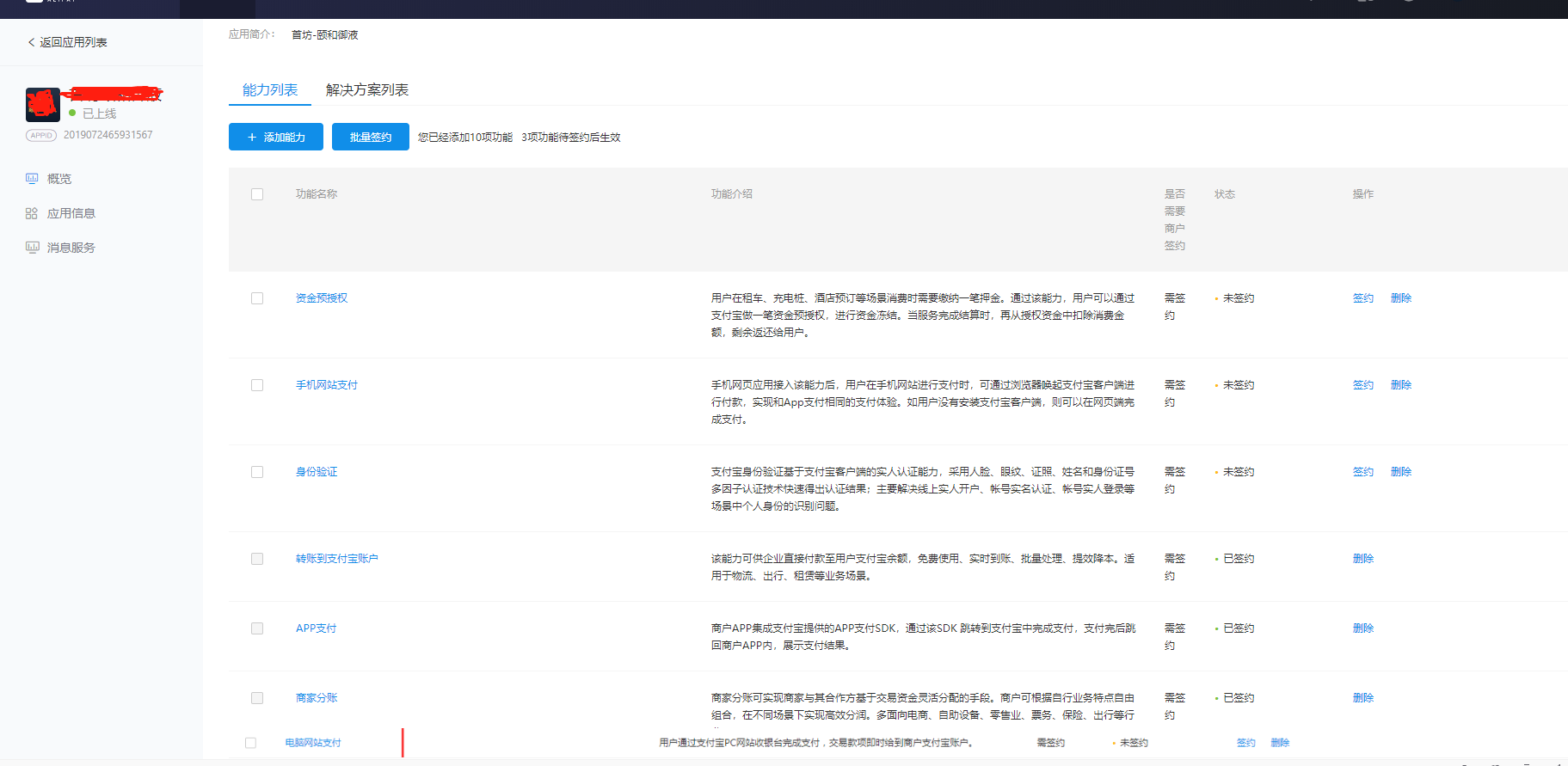Click 签约 for 电脑网站支付

point(1246,743)
